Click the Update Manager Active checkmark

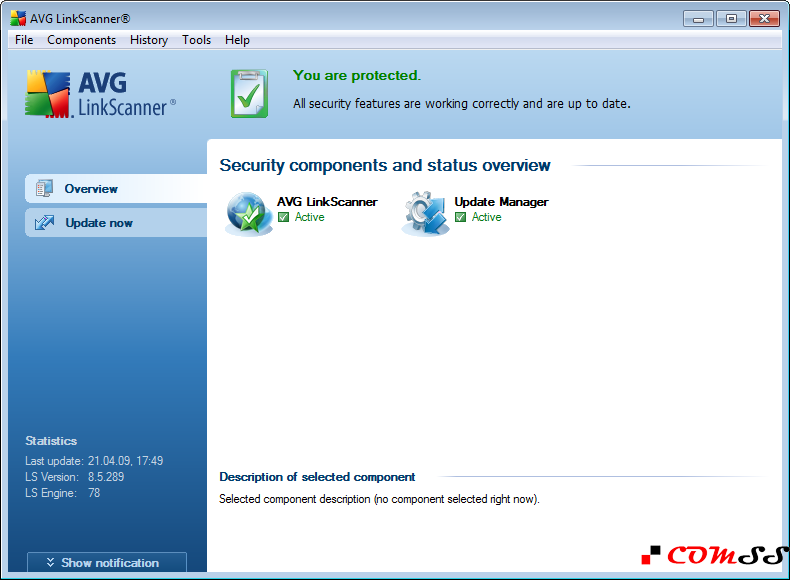click(x=461, y=217)
